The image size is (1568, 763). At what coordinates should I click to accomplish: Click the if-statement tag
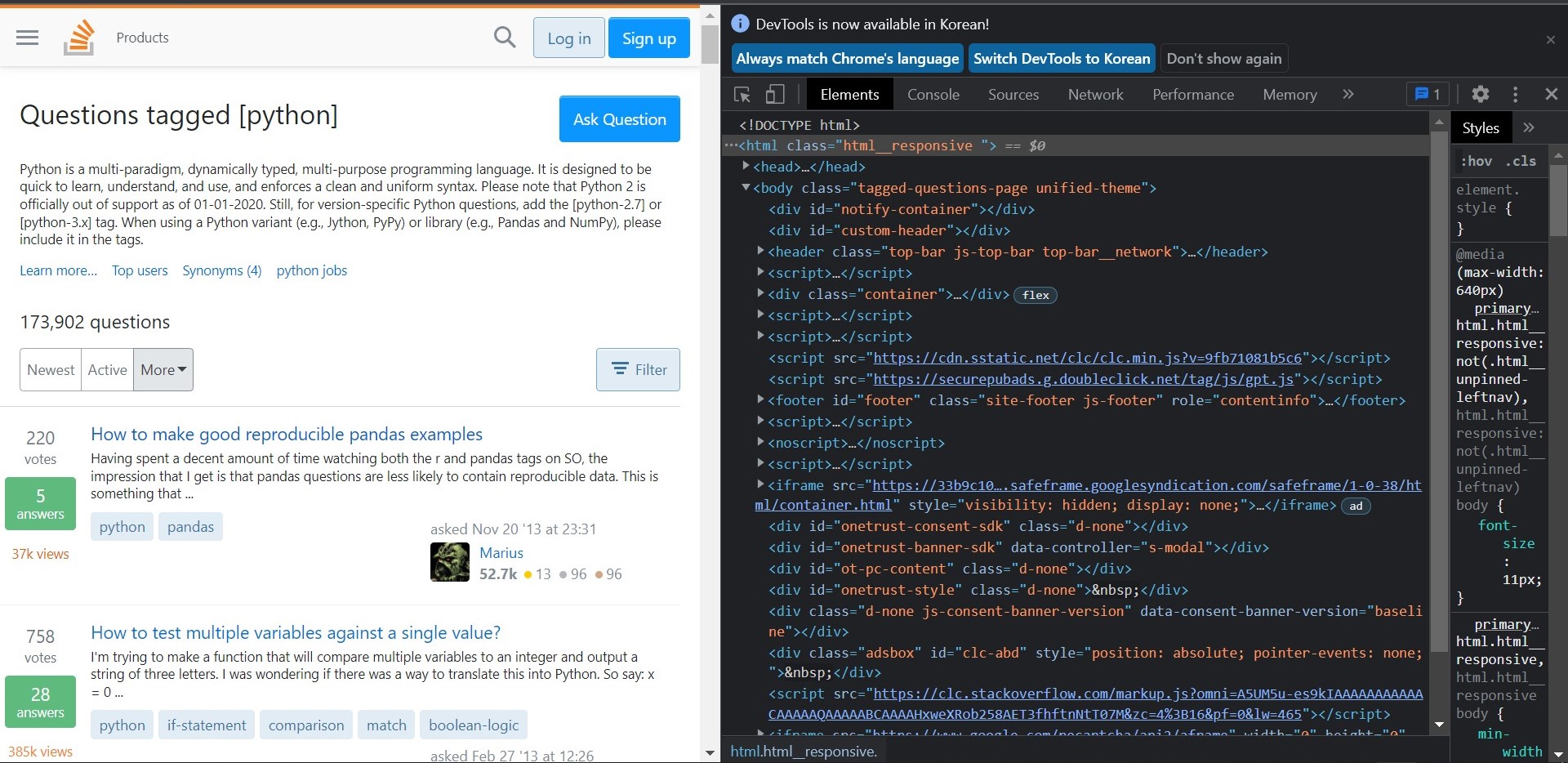(207, 725)
